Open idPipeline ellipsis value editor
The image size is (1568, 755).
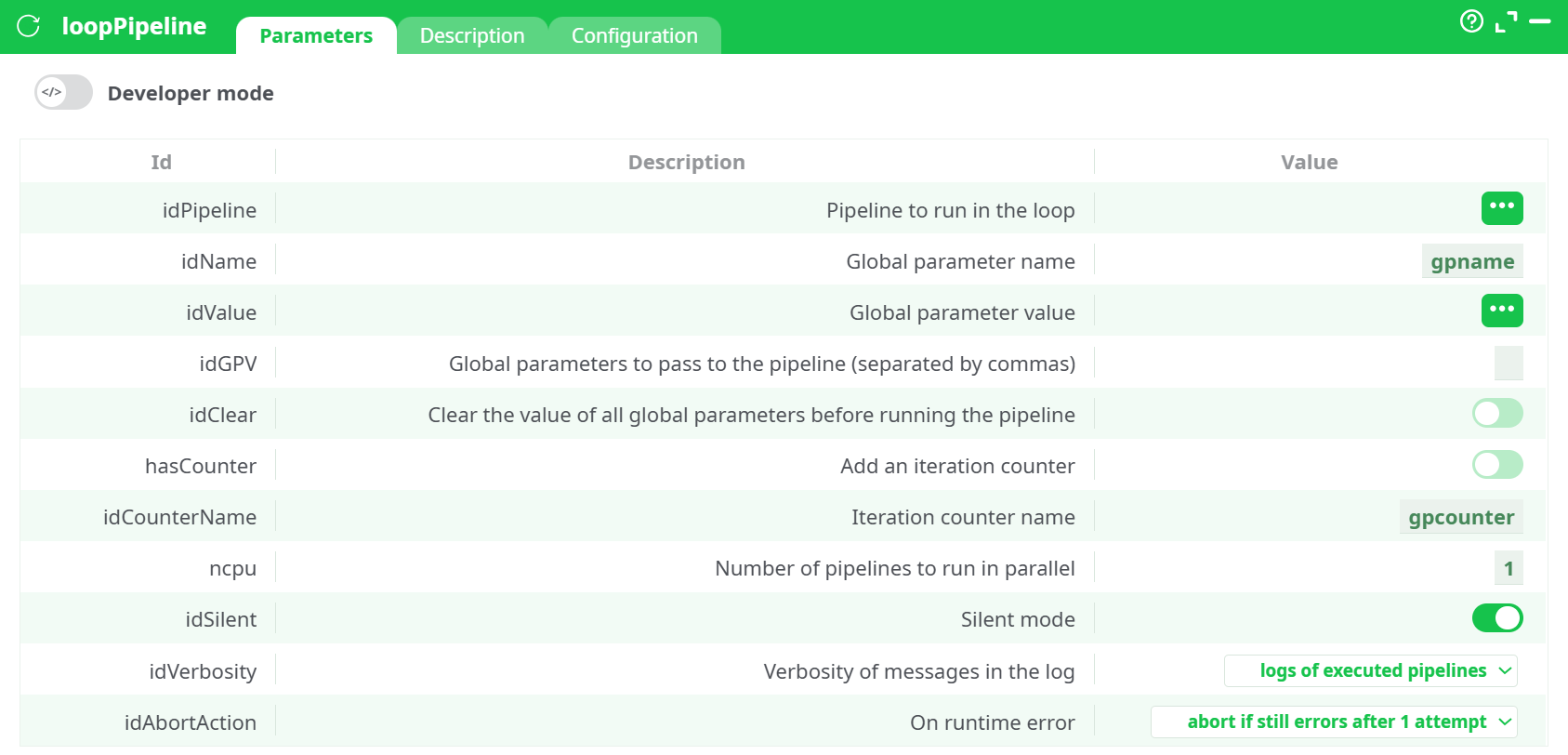pos(1501,208)
